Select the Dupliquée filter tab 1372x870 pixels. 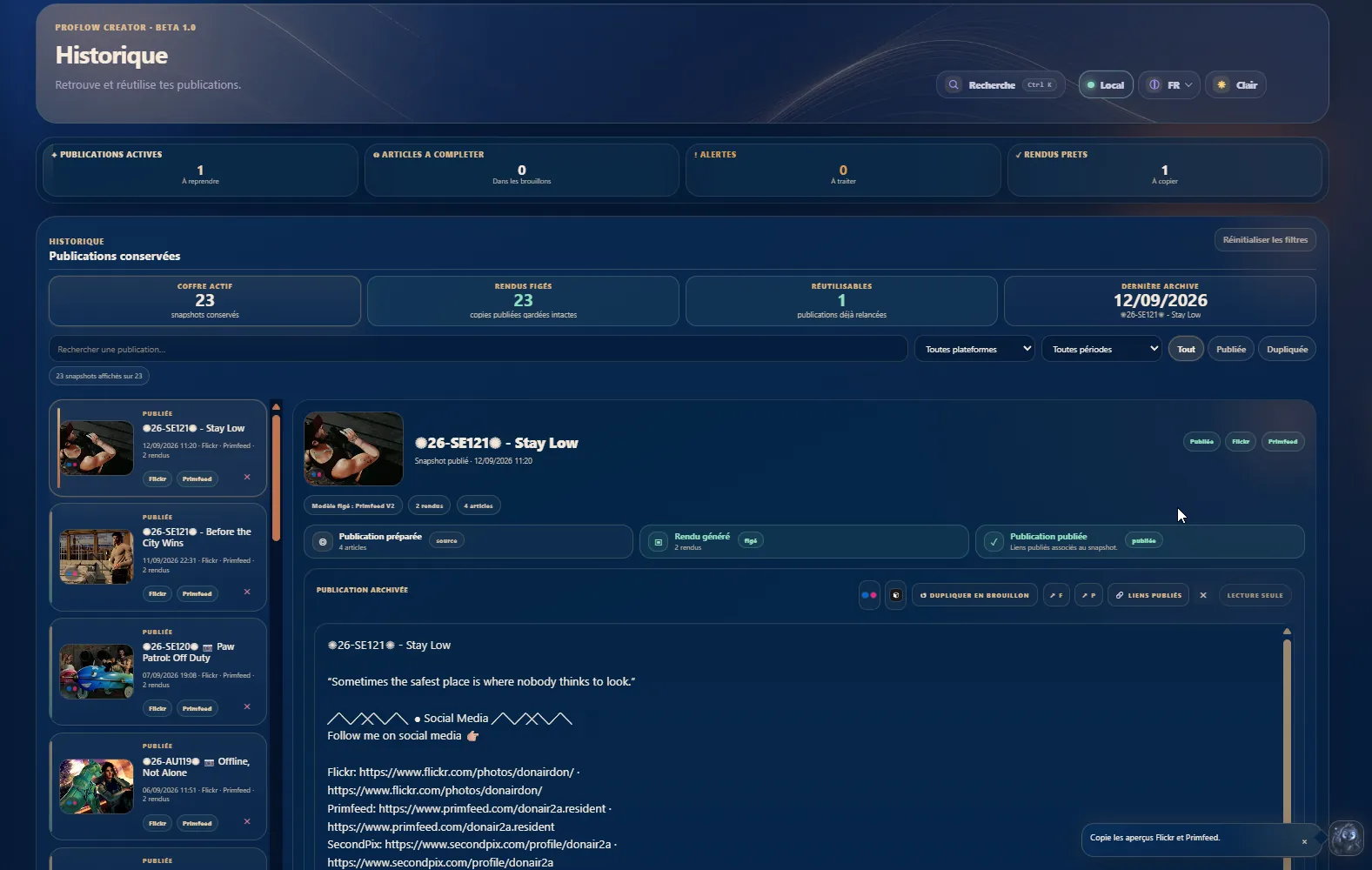1287,349
